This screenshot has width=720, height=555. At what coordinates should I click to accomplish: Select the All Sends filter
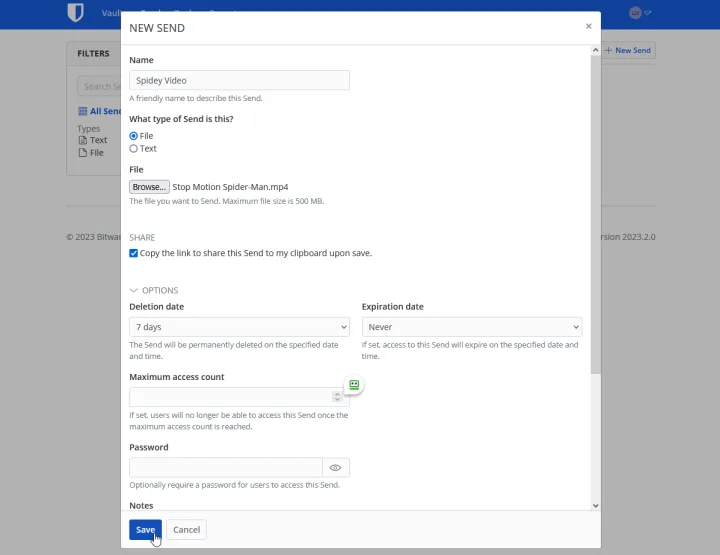(99, 111)
